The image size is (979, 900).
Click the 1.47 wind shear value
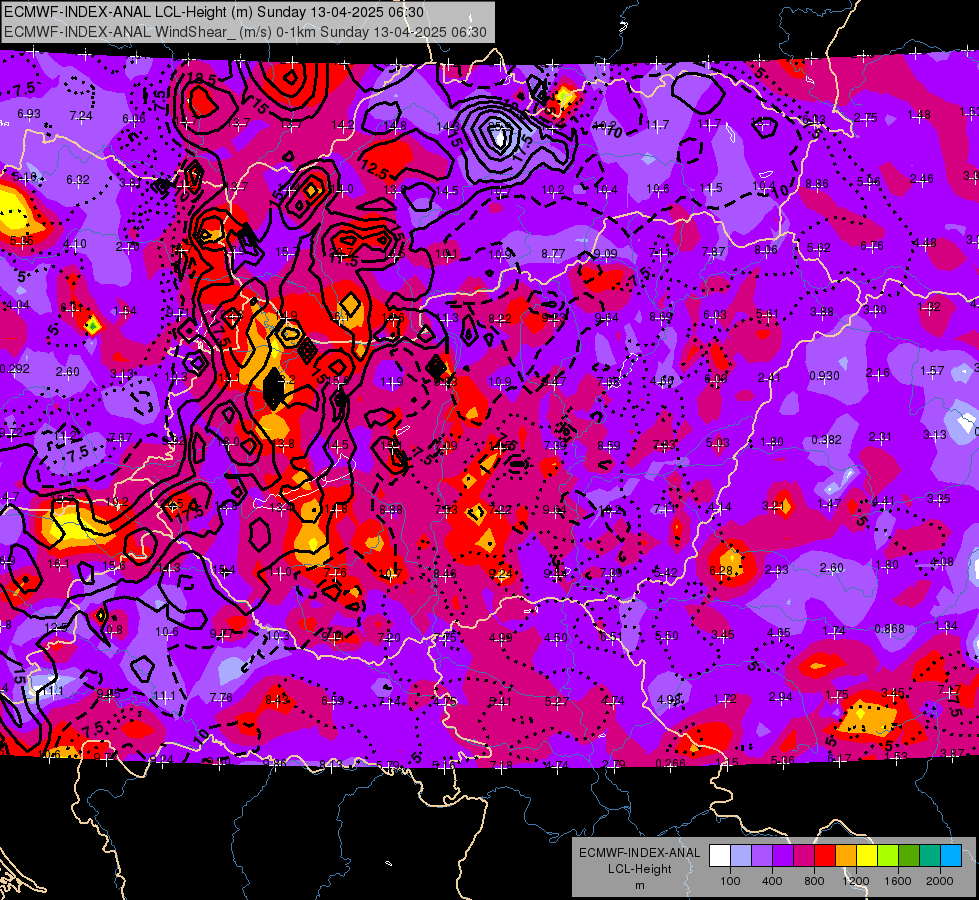click(829, 503)
